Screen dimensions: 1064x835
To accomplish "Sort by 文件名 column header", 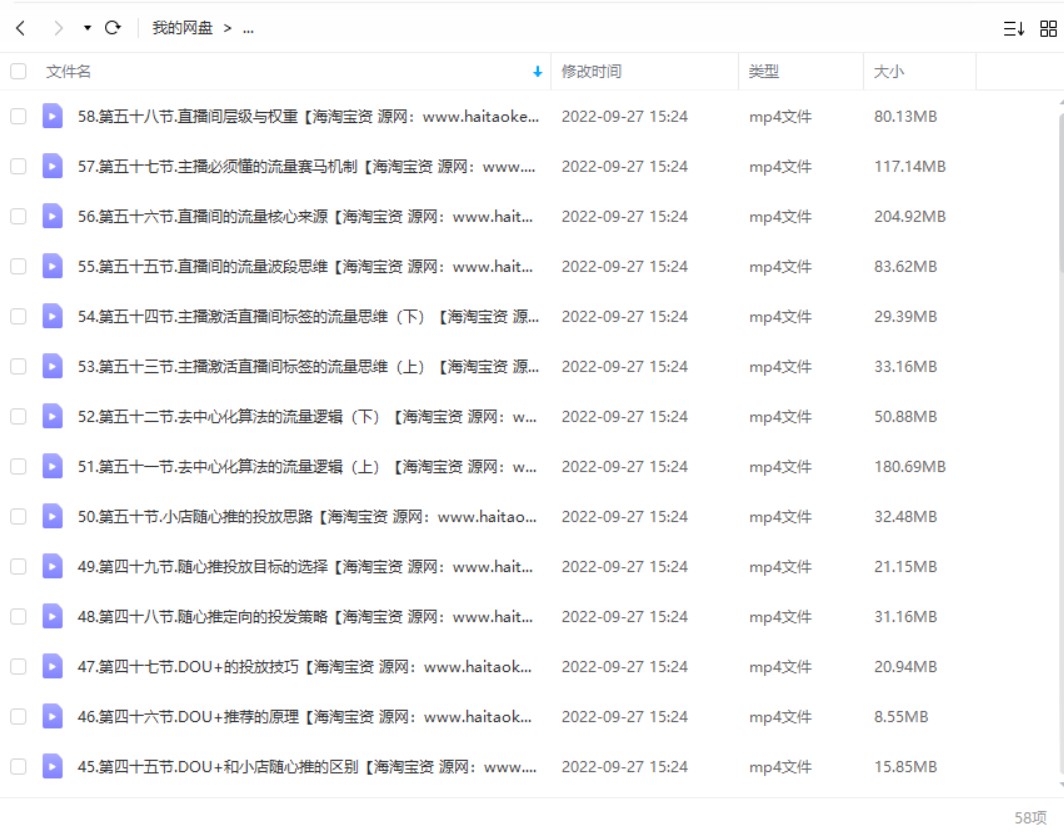I will coord(69,71).
